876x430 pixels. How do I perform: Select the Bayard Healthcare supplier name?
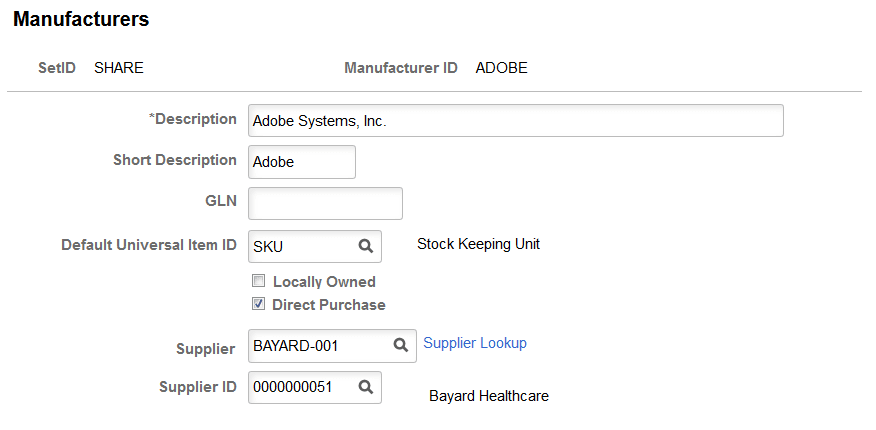click(489, 396)
